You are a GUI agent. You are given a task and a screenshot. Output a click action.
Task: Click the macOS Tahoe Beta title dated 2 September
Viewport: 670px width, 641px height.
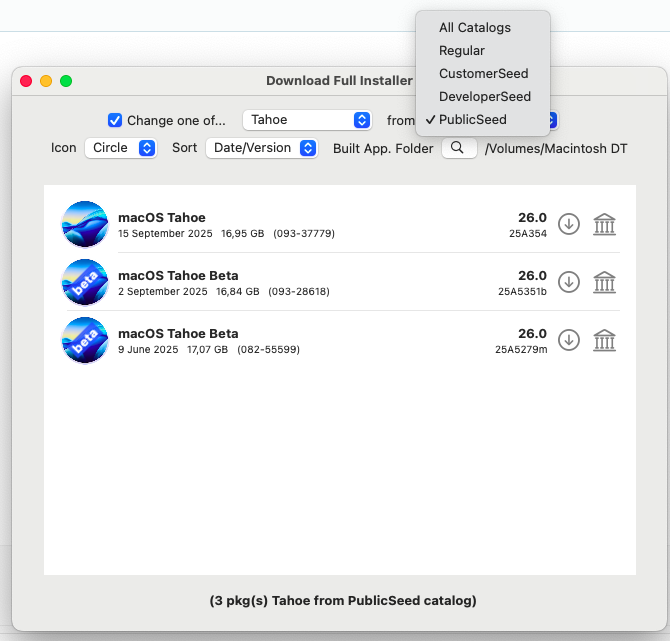[x=178, y=276]
